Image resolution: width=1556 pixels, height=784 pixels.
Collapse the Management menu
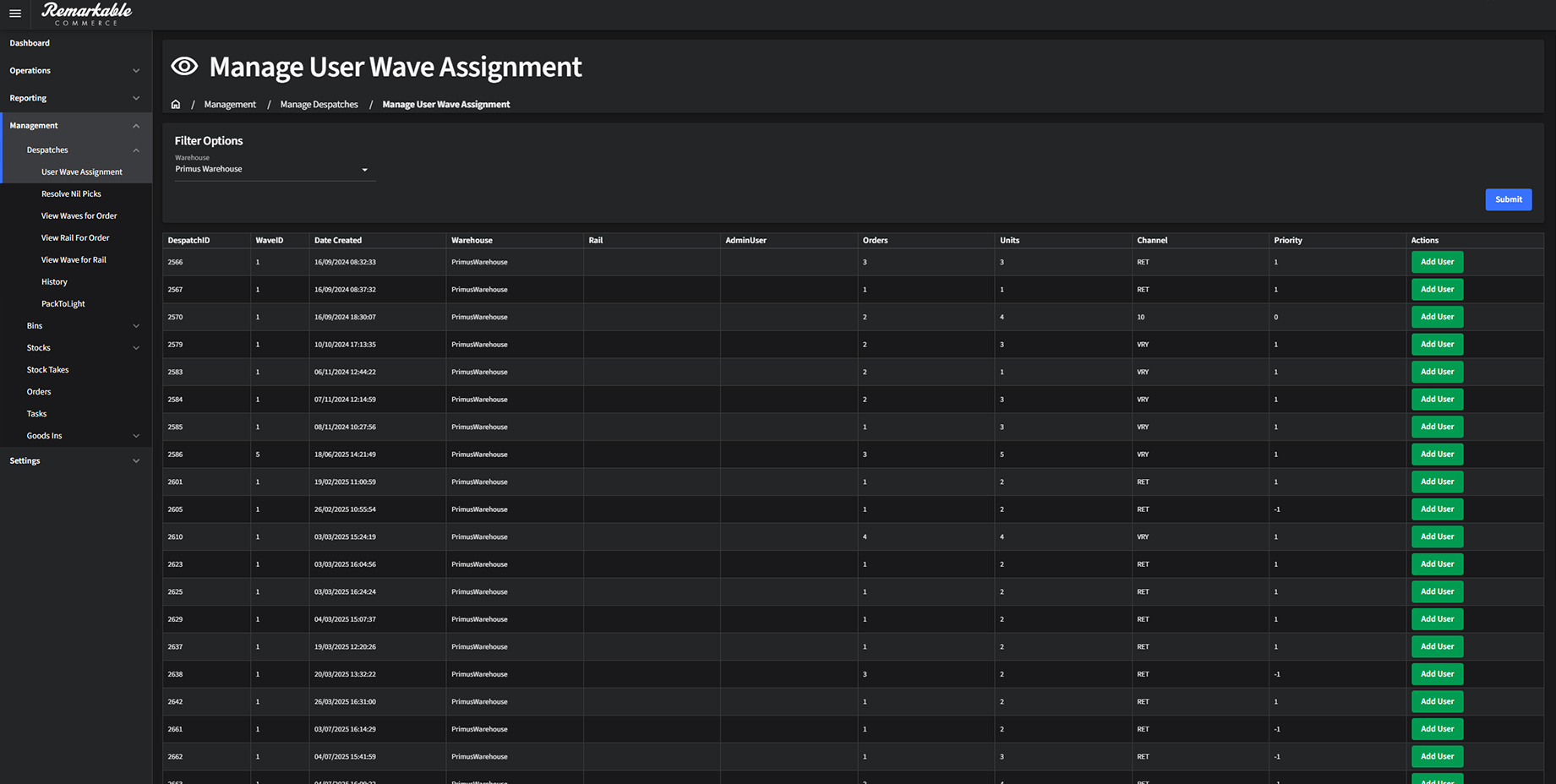coord(76,126)
